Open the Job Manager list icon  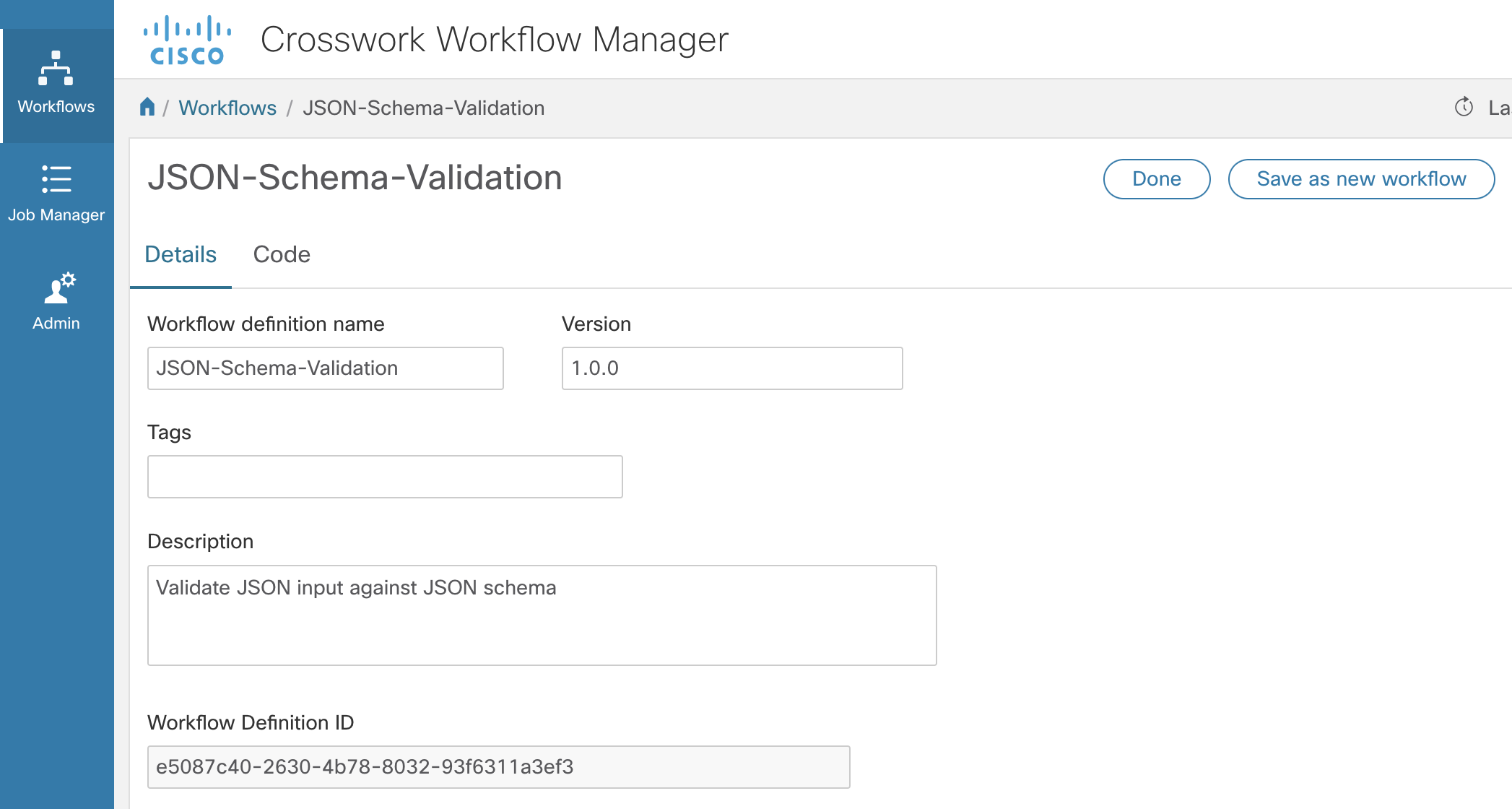(56, 178)
